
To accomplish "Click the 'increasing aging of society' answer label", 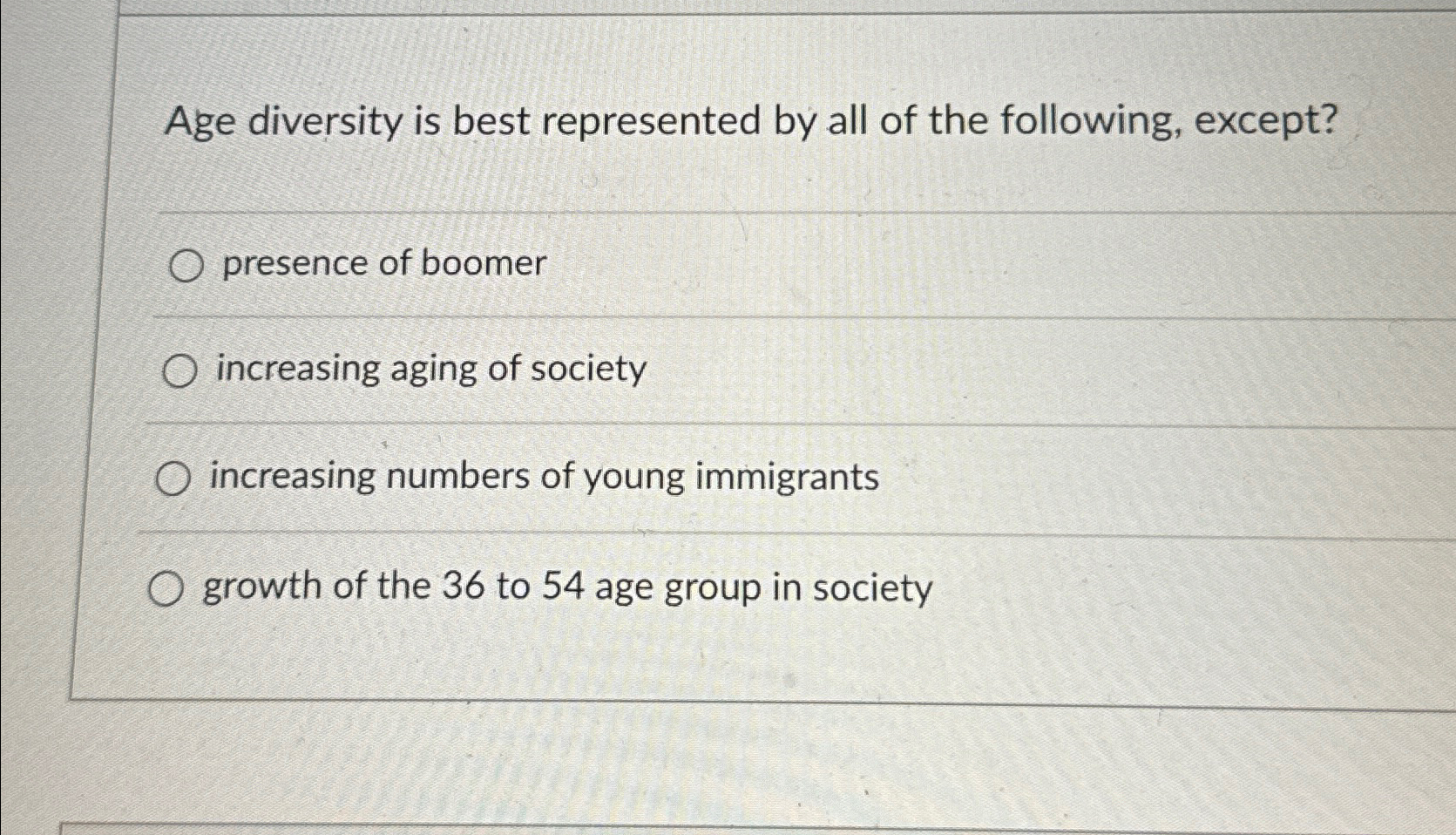I will coord(431,370).
